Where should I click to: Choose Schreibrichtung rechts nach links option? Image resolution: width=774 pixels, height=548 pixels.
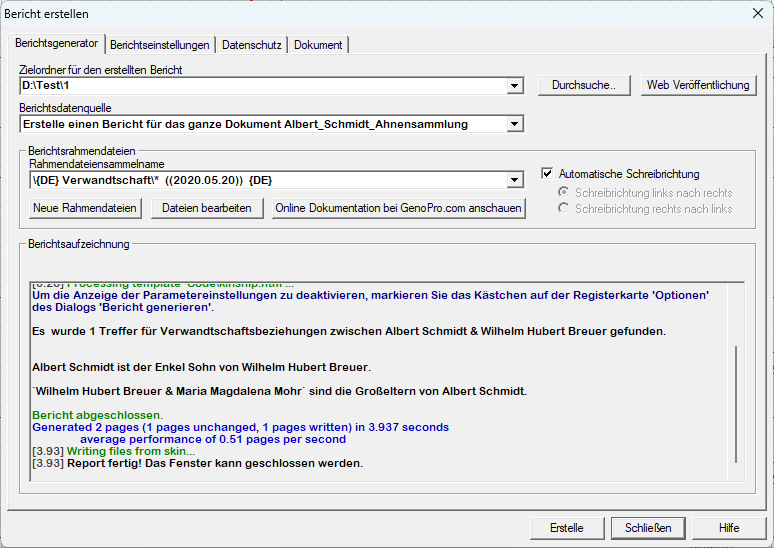tap(565, 209)
